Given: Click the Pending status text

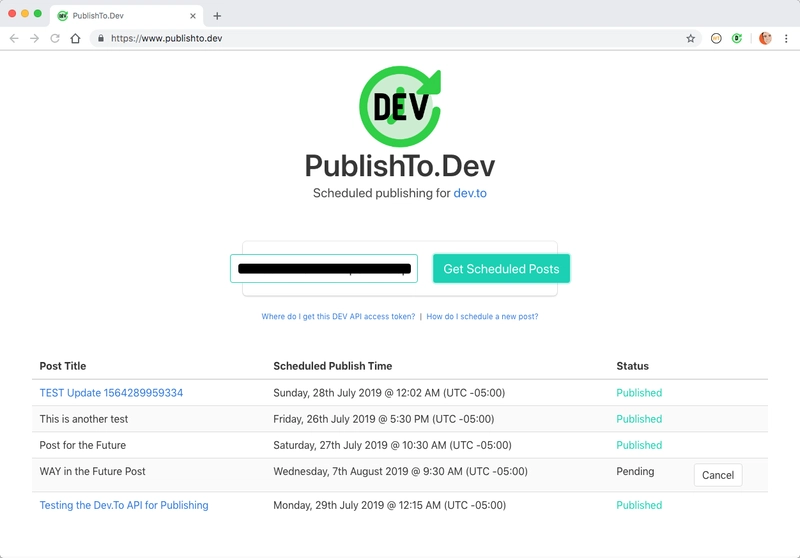Looking at the screenshot, I should 635,471.
